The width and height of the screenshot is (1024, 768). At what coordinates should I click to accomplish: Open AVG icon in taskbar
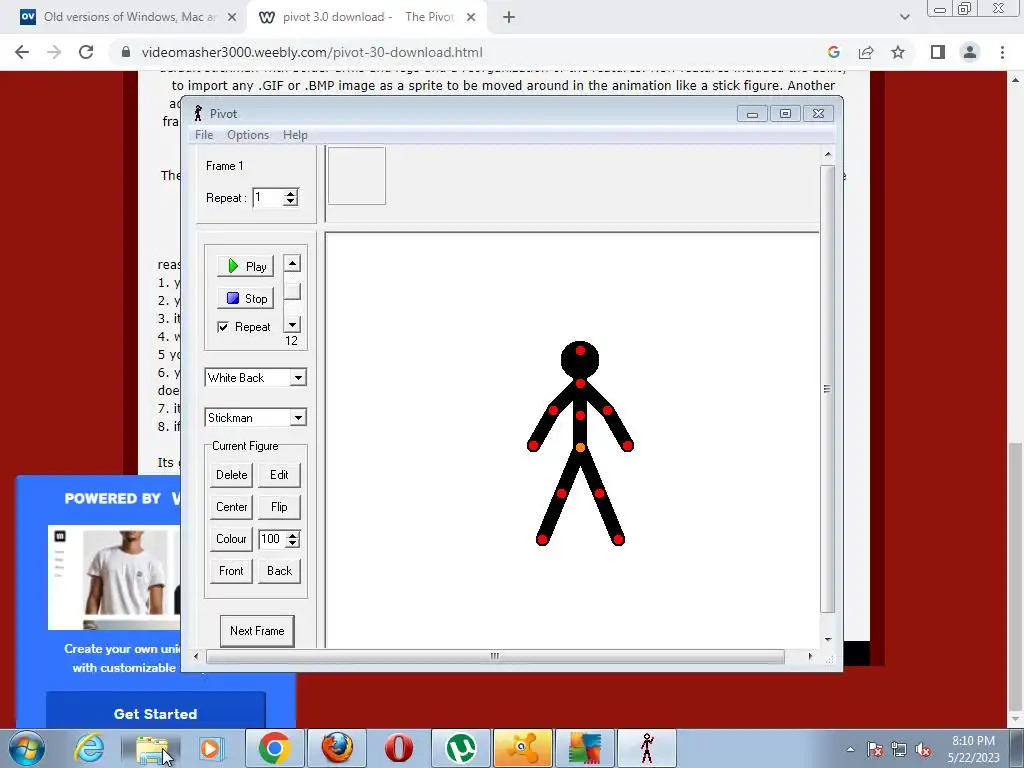click(x=585, y=748)
